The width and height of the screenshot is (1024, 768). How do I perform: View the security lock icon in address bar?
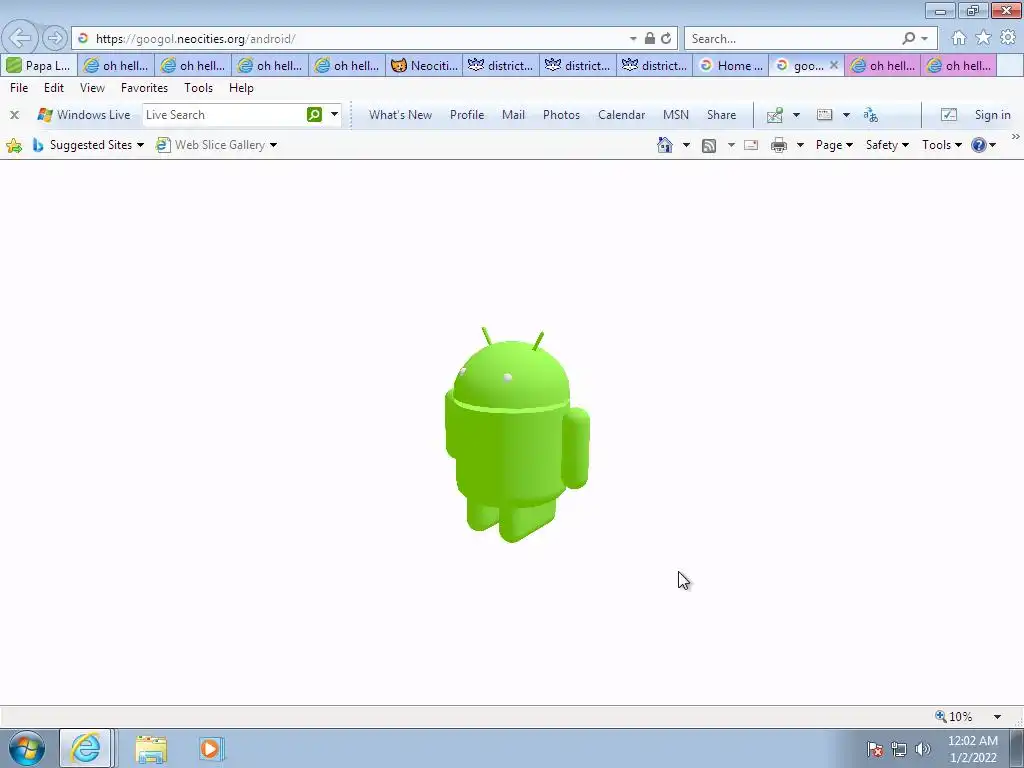pos(650,39)
